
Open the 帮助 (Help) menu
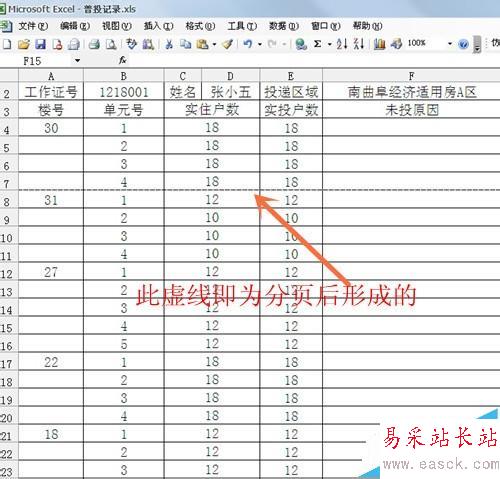(367, 26)
